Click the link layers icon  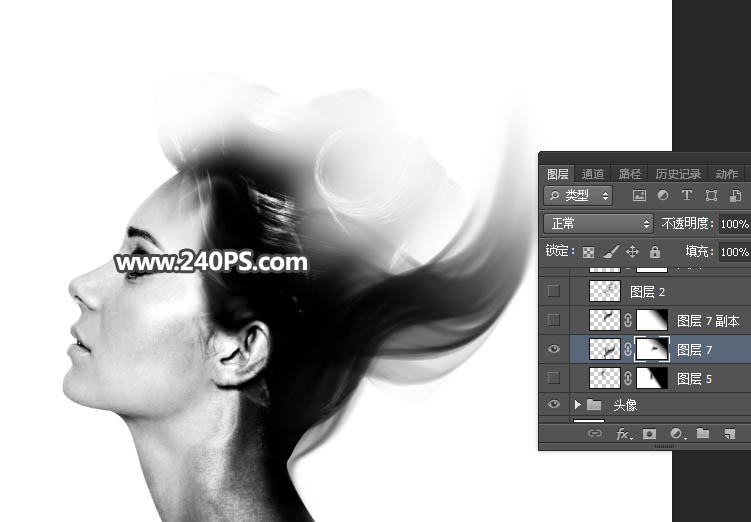pyautogui.click(x=595, y=433)
